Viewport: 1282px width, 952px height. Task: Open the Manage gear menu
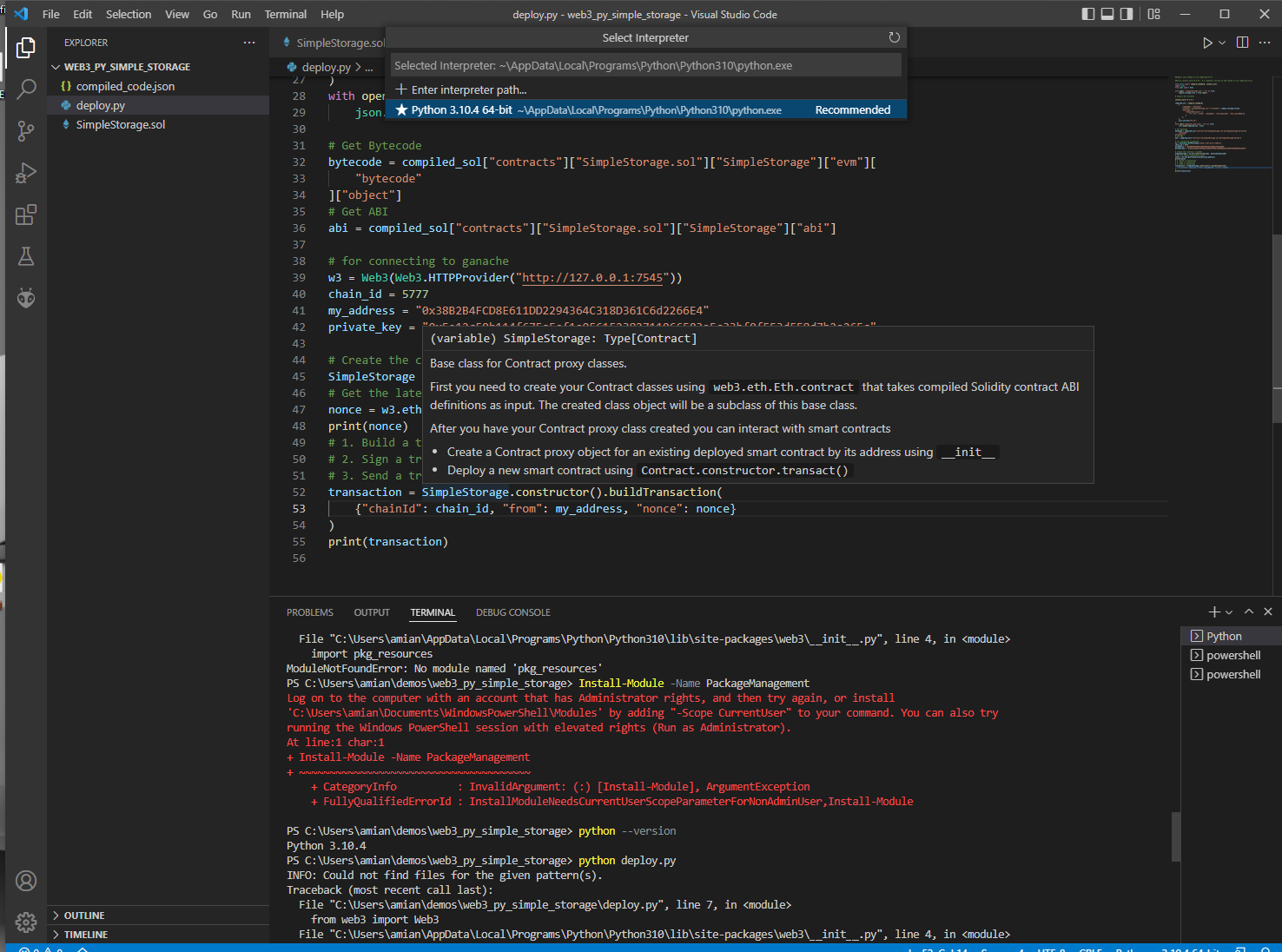(x=26, y=922)
